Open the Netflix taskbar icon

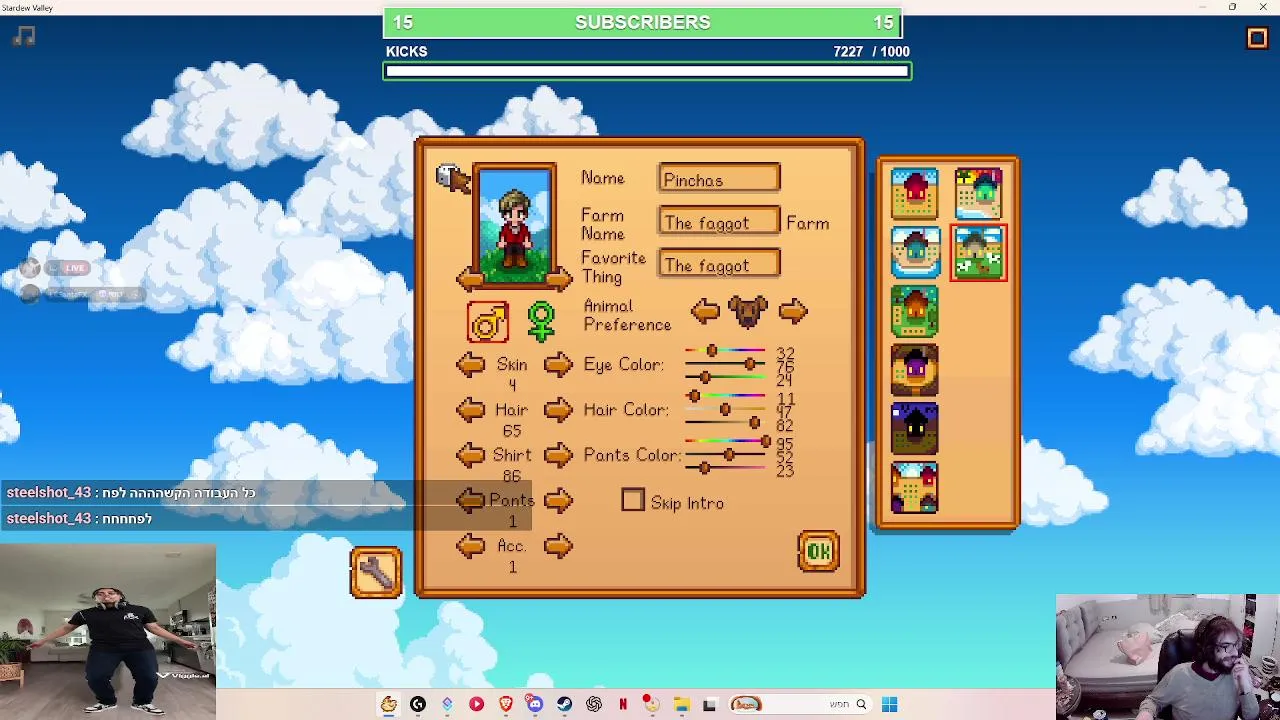click(x=623, y=704)
